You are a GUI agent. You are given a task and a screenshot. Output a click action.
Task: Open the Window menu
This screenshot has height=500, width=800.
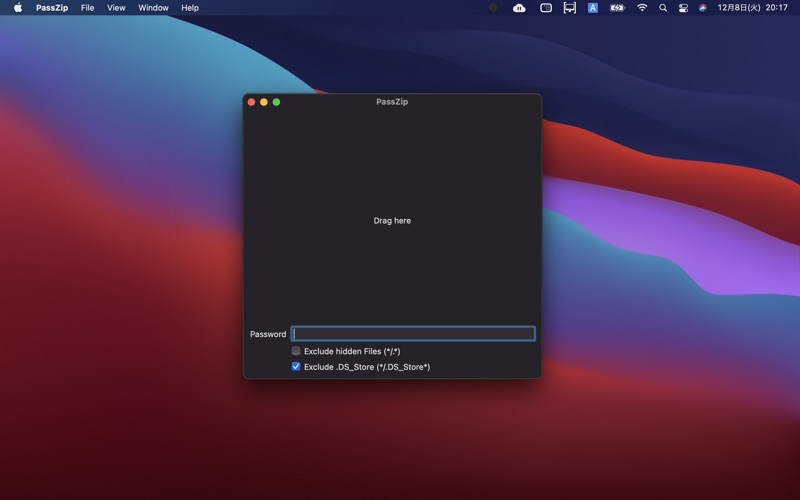click(x=153, y=8)
